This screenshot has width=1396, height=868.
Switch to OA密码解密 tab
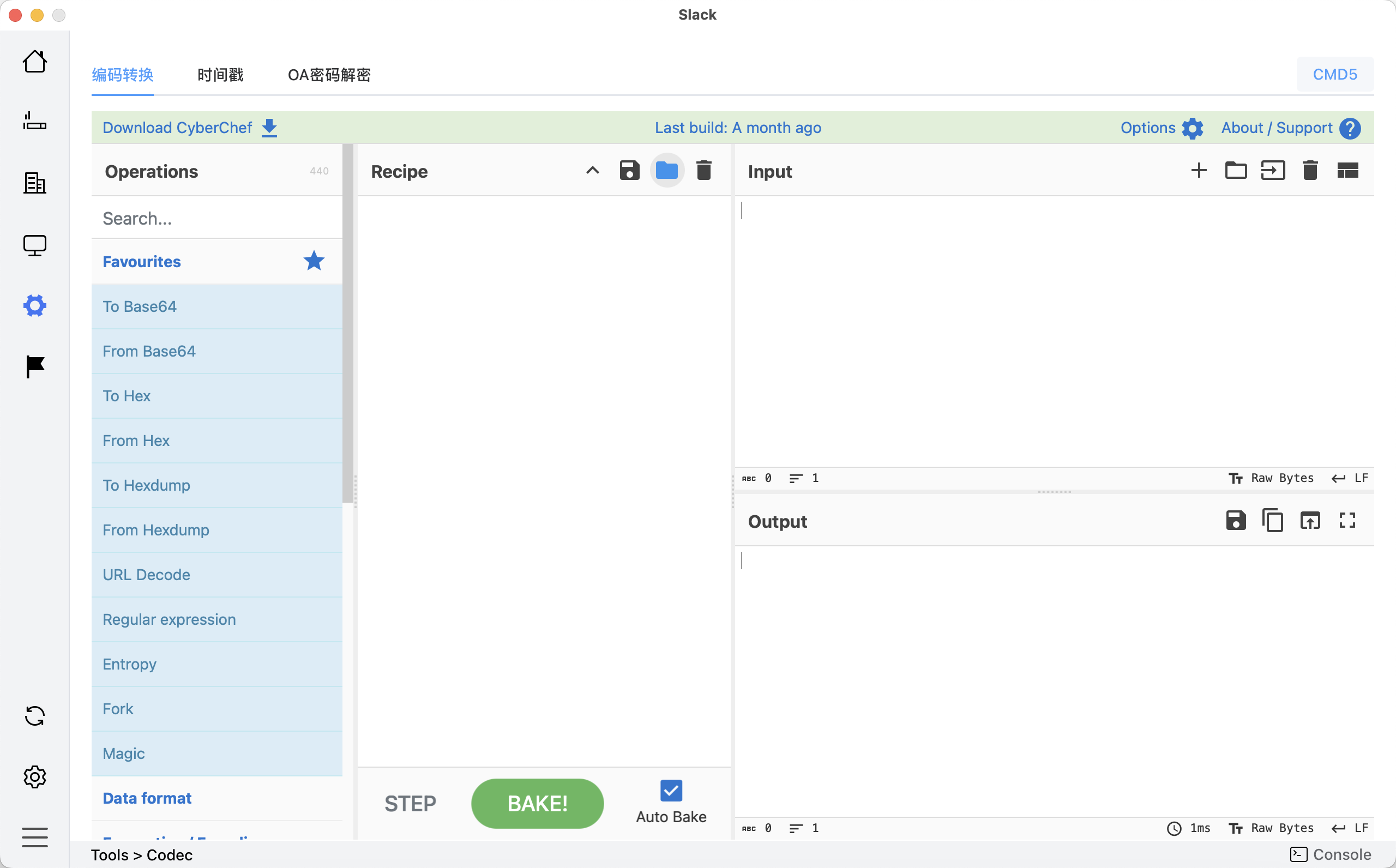pos(329,75)
